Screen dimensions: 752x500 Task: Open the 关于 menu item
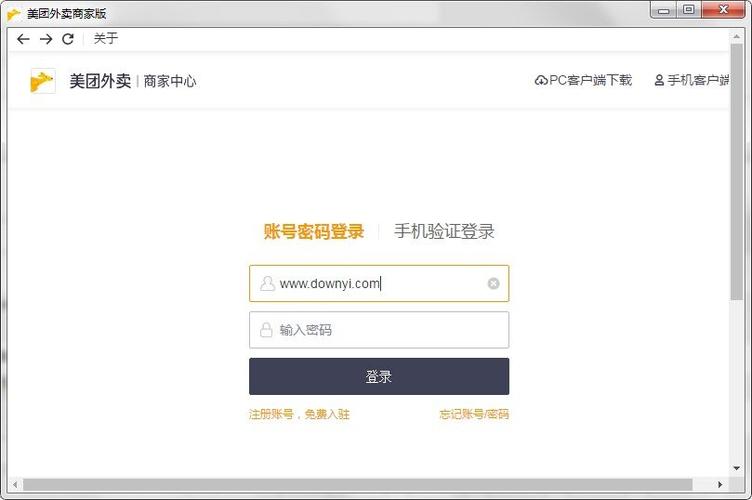click(x=106, y=38)
